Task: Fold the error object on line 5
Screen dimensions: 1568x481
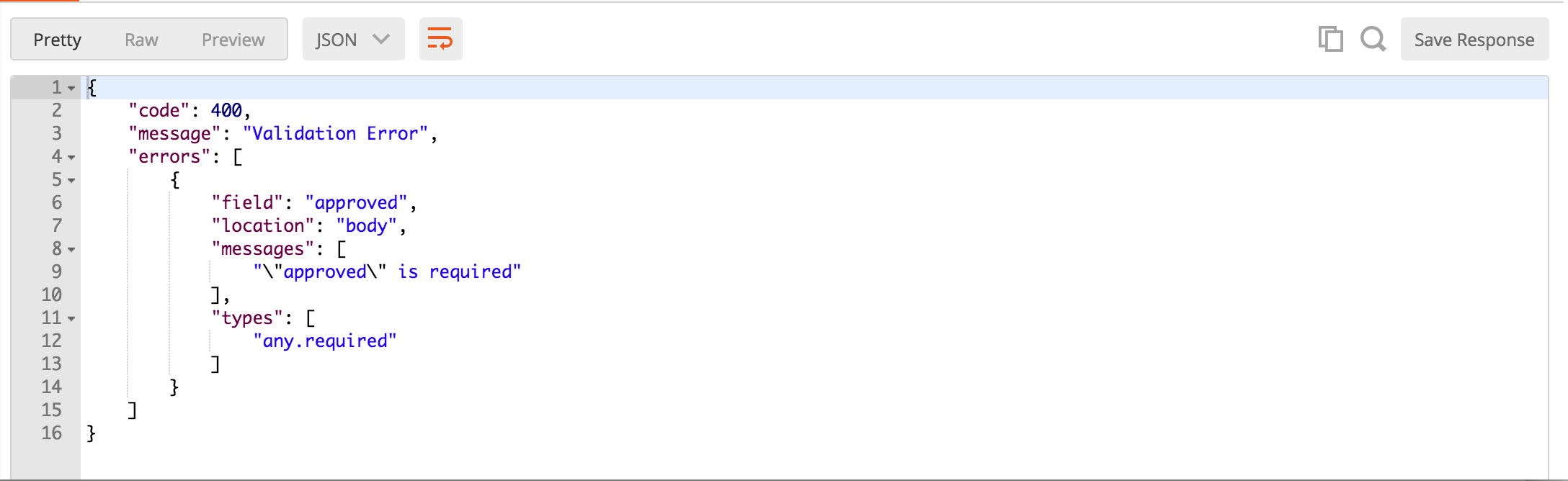Action: point(71,181)
